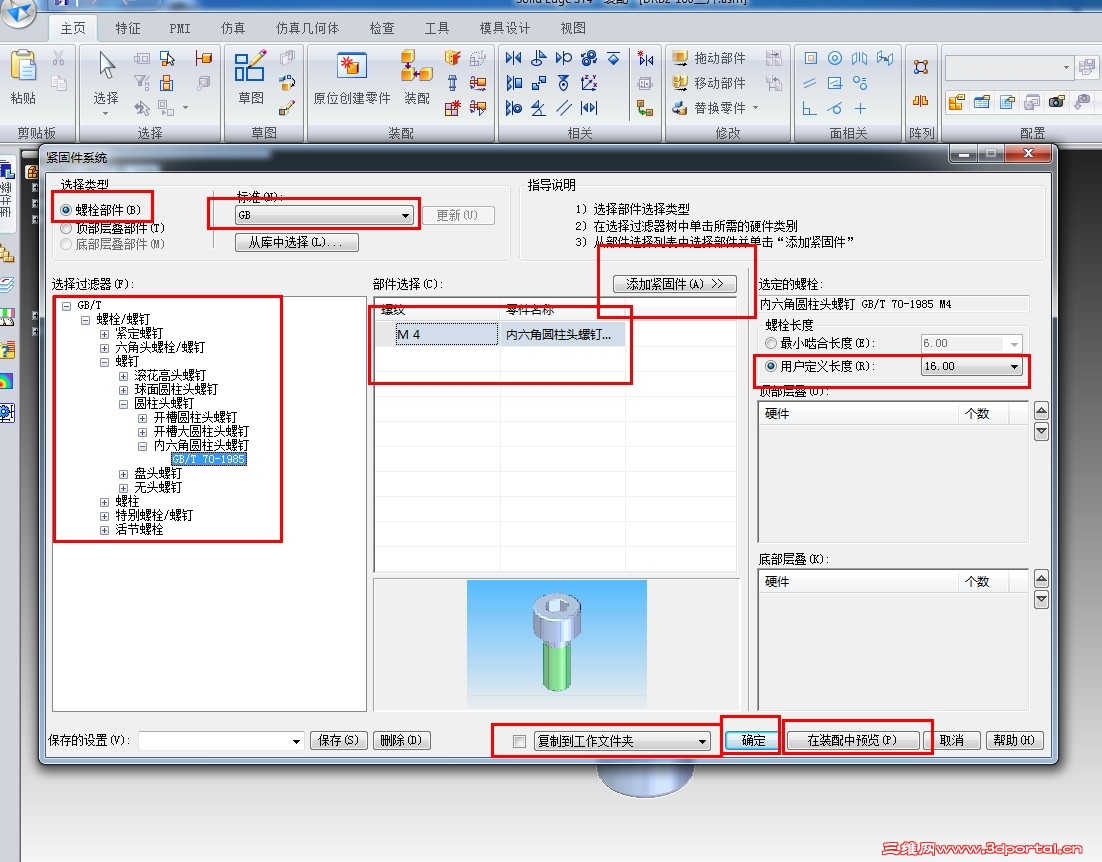Image resolution: width=1102 pixels, height=862 pixels.
Task: Select 活节螺栓 tree item
Action: point(139,529)
